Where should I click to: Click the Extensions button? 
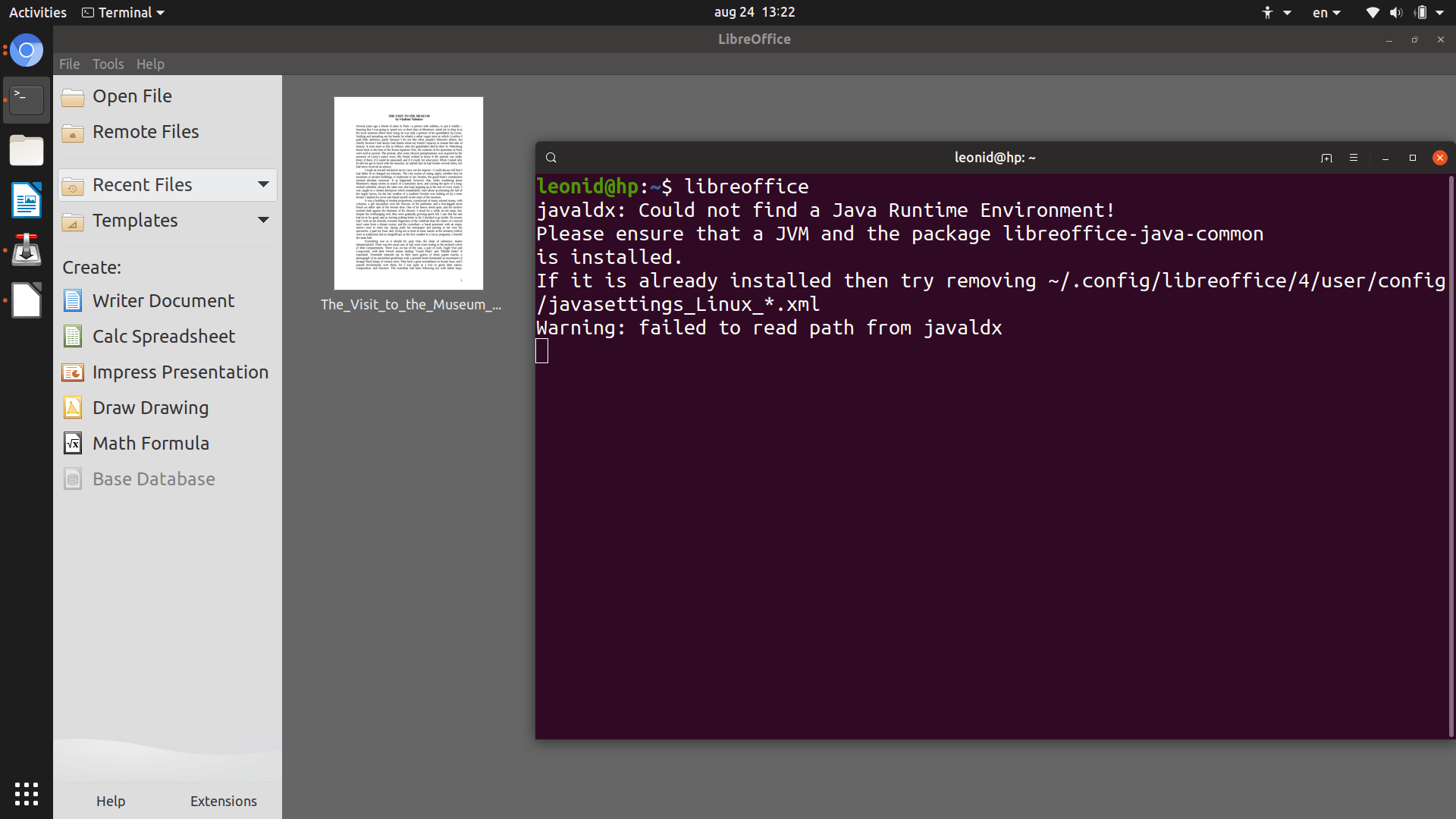tap(223, 801)
